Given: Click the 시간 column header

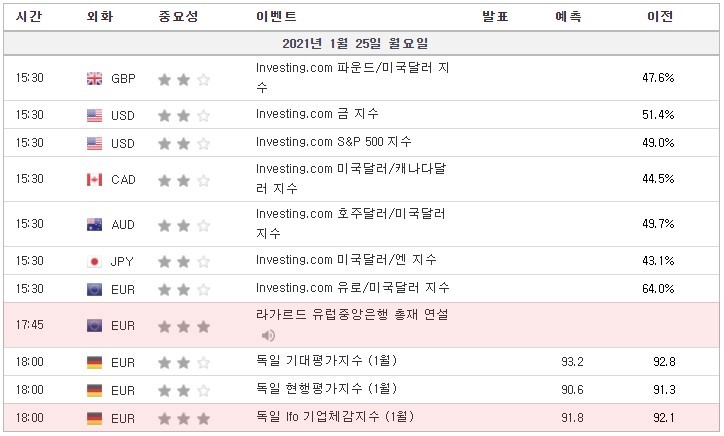Looking at the screenshot, I should pos(29,17).
